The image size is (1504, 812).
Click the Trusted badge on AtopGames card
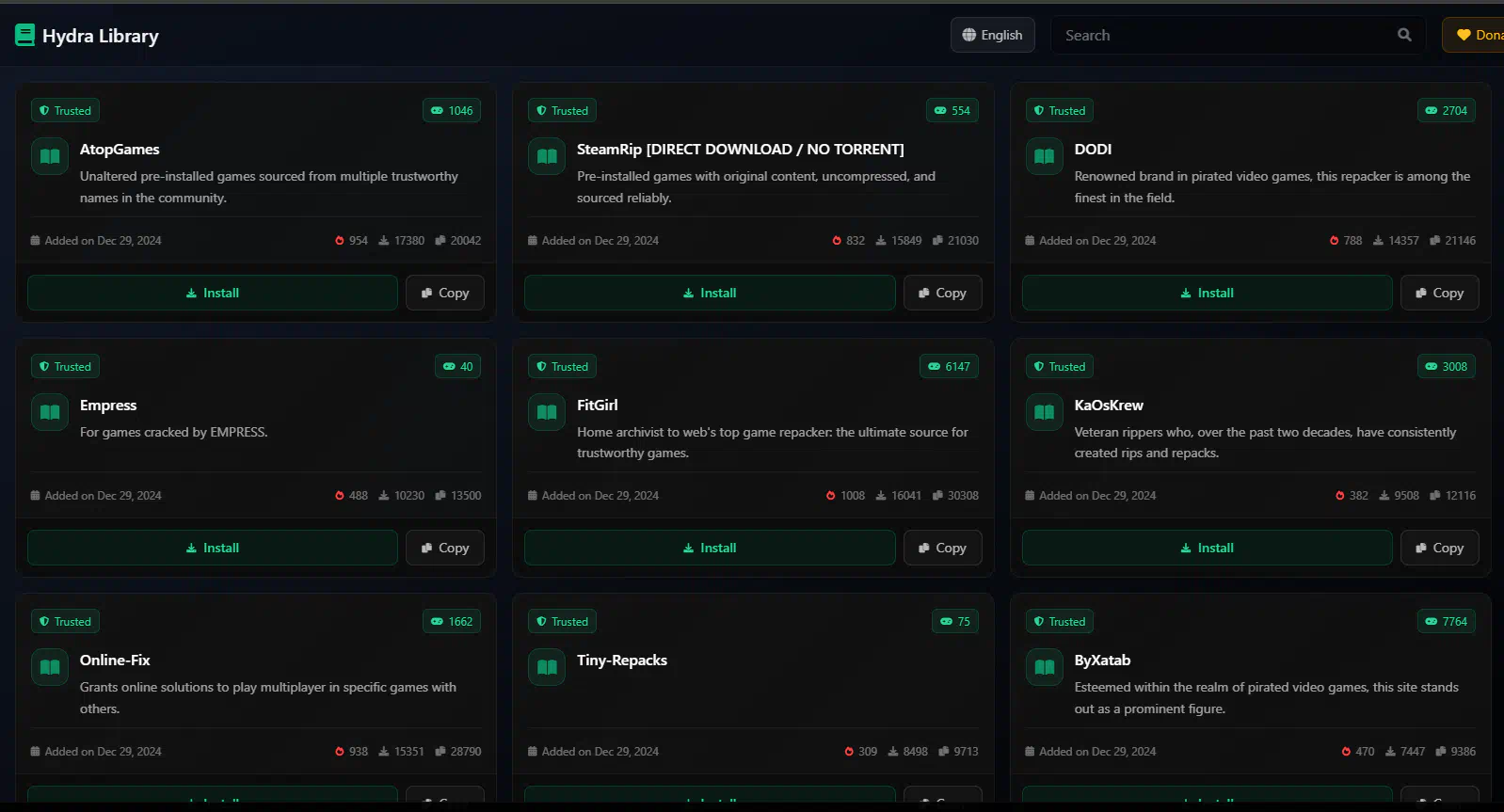(x=65, y=110)
